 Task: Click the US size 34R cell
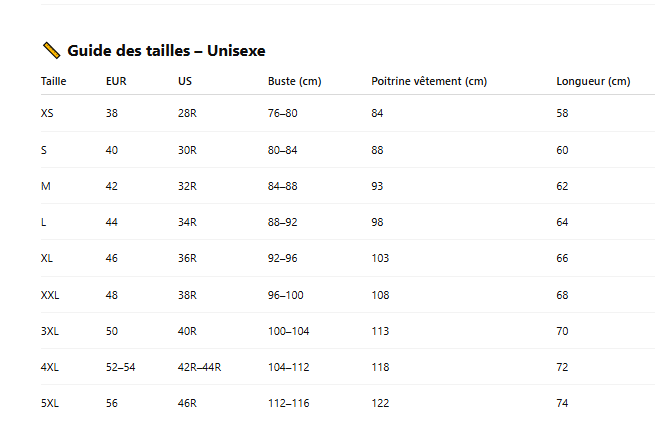[187, 222]
